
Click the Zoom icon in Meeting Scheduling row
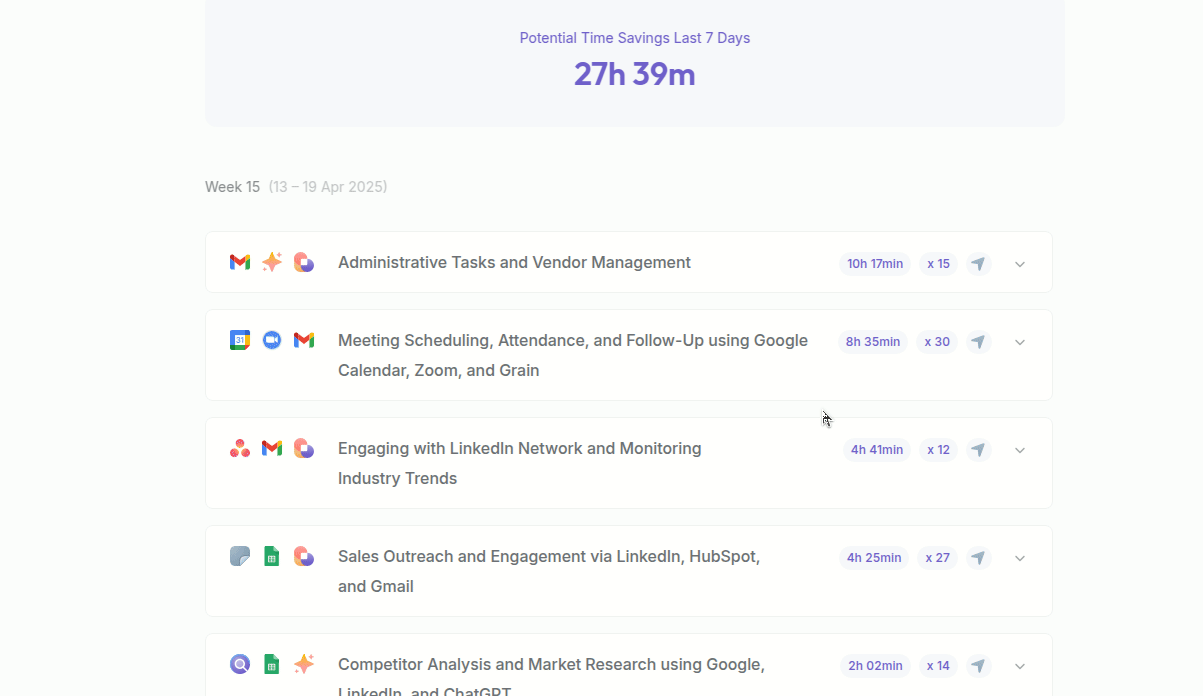pos(272,340)
